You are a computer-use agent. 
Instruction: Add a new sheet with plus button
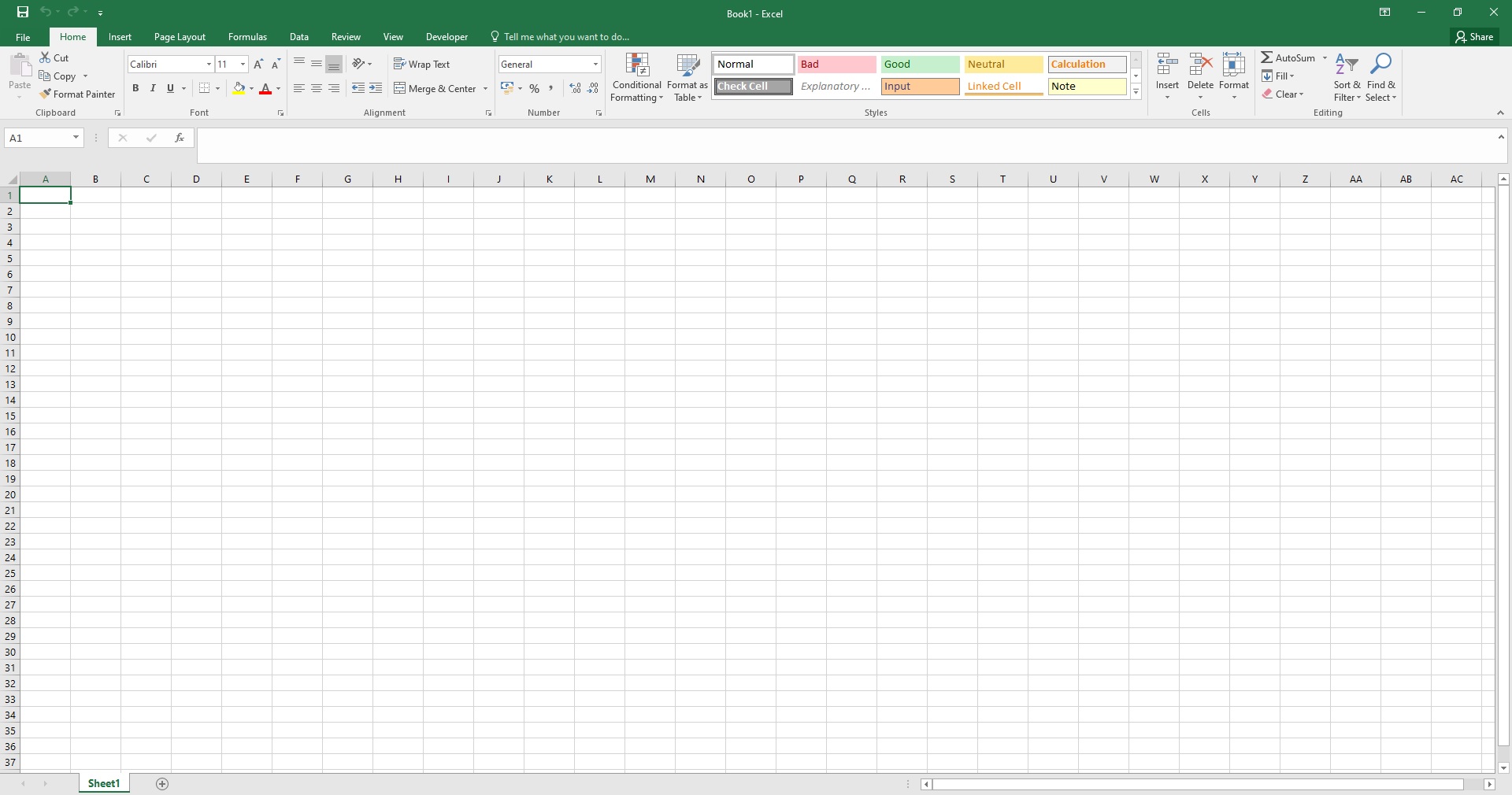click(162, 783)
